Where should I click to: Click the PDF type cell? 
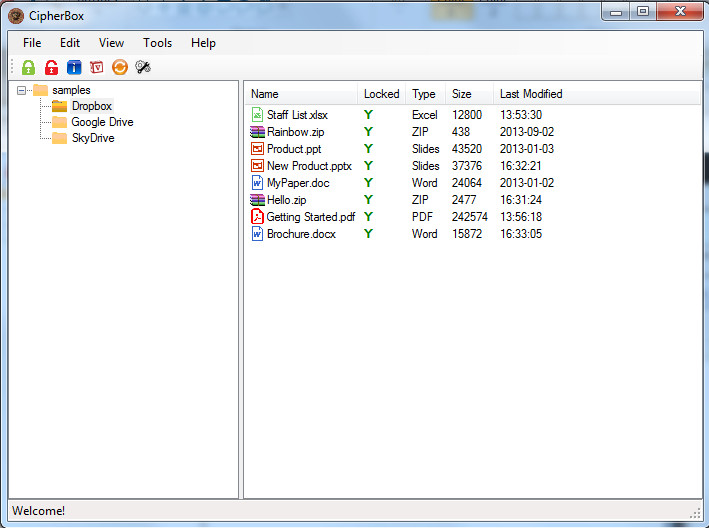click(x=422, y=217)
